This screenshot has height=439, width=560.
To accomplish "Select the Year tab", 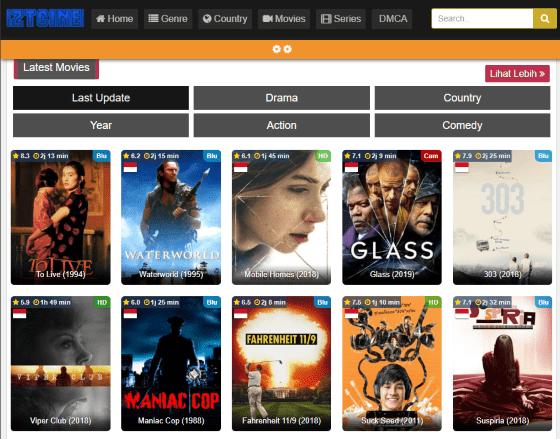I will click(x=101, y=125).
